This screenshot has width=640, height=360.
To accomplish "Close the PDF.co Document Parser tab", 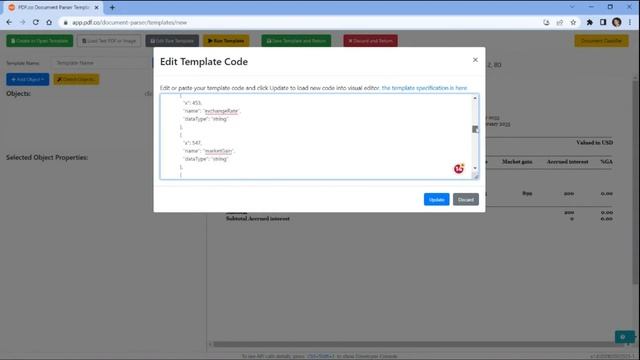I will pyautogui.click(x=97, y=7).
